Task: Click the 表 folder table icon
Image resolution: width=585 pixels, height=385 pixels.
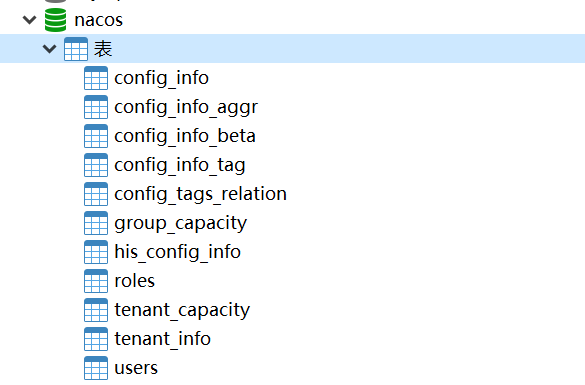Action: click(76, 49)
